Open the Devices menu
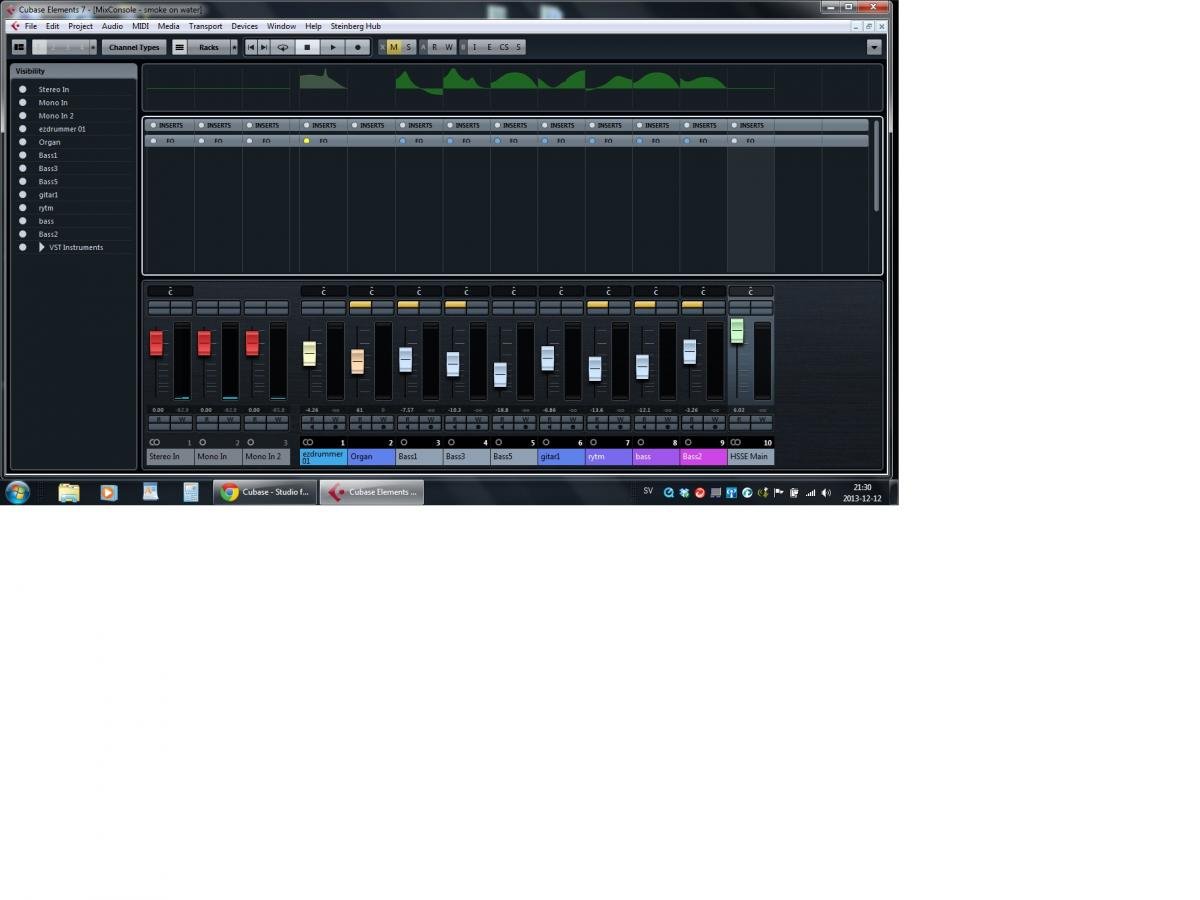The width and height of the screenshot is (1200, 900). point(244,26)
